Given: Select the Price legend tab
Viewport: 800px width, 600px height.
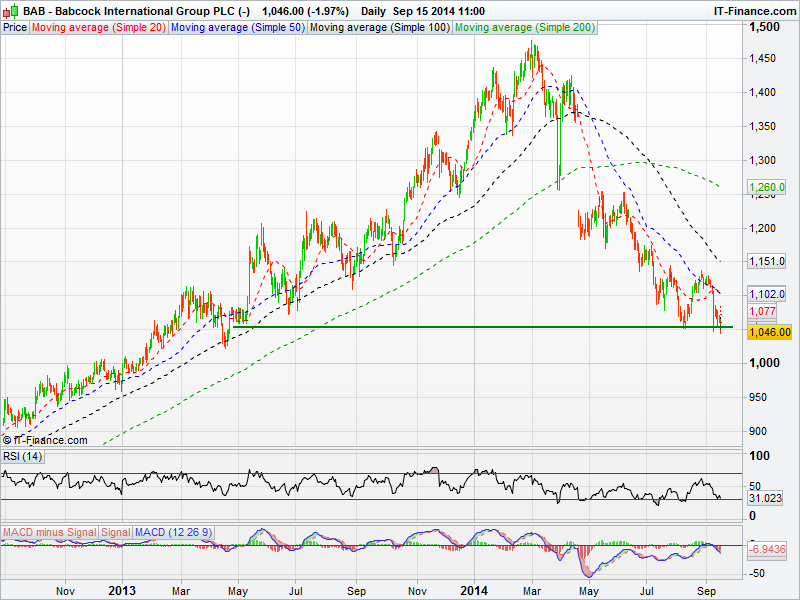Looking at the screenshot, I should tap(15, 28).
